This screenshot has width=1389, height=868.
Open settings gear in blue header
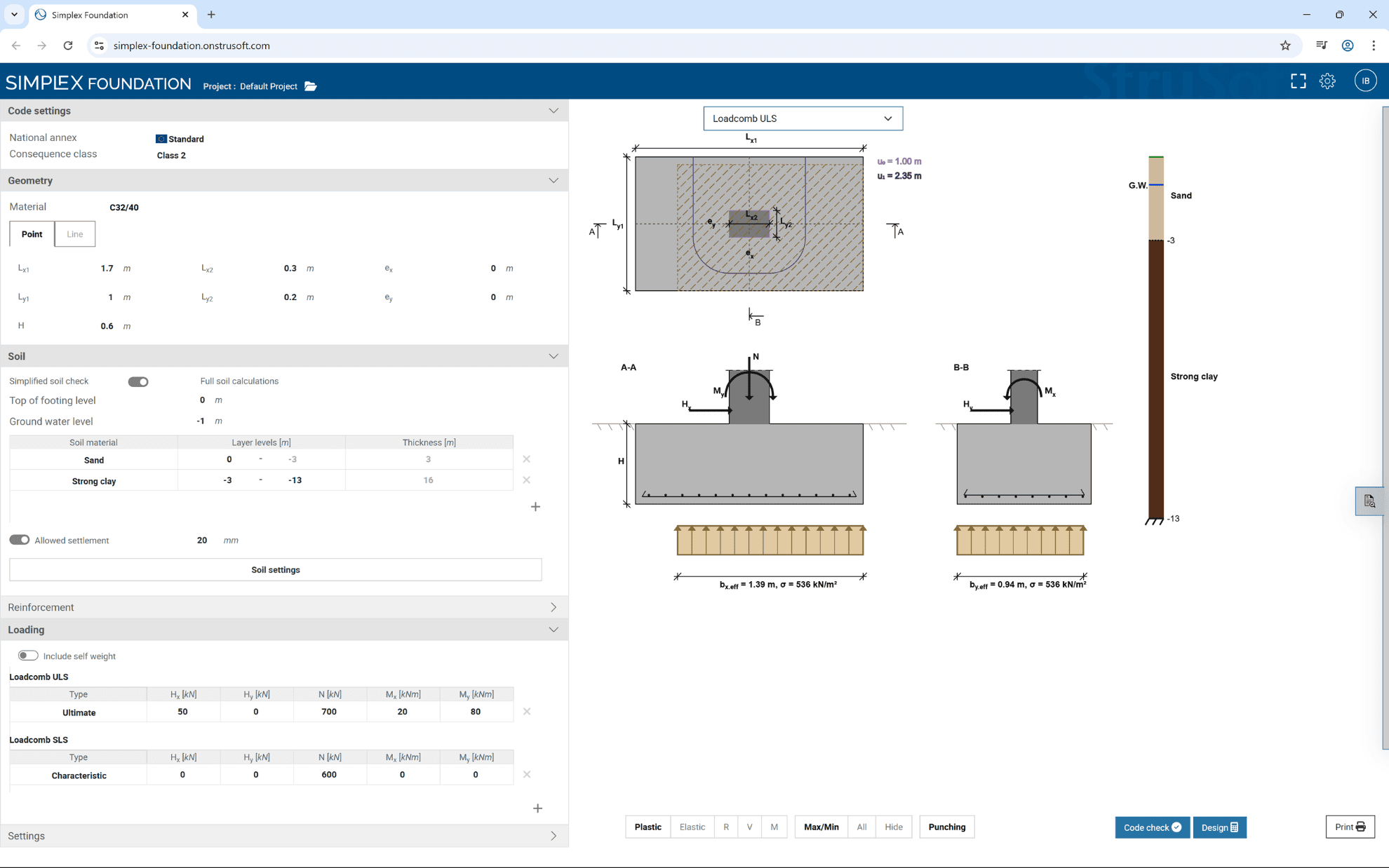pyautogui.click(x=1327, y=81)
